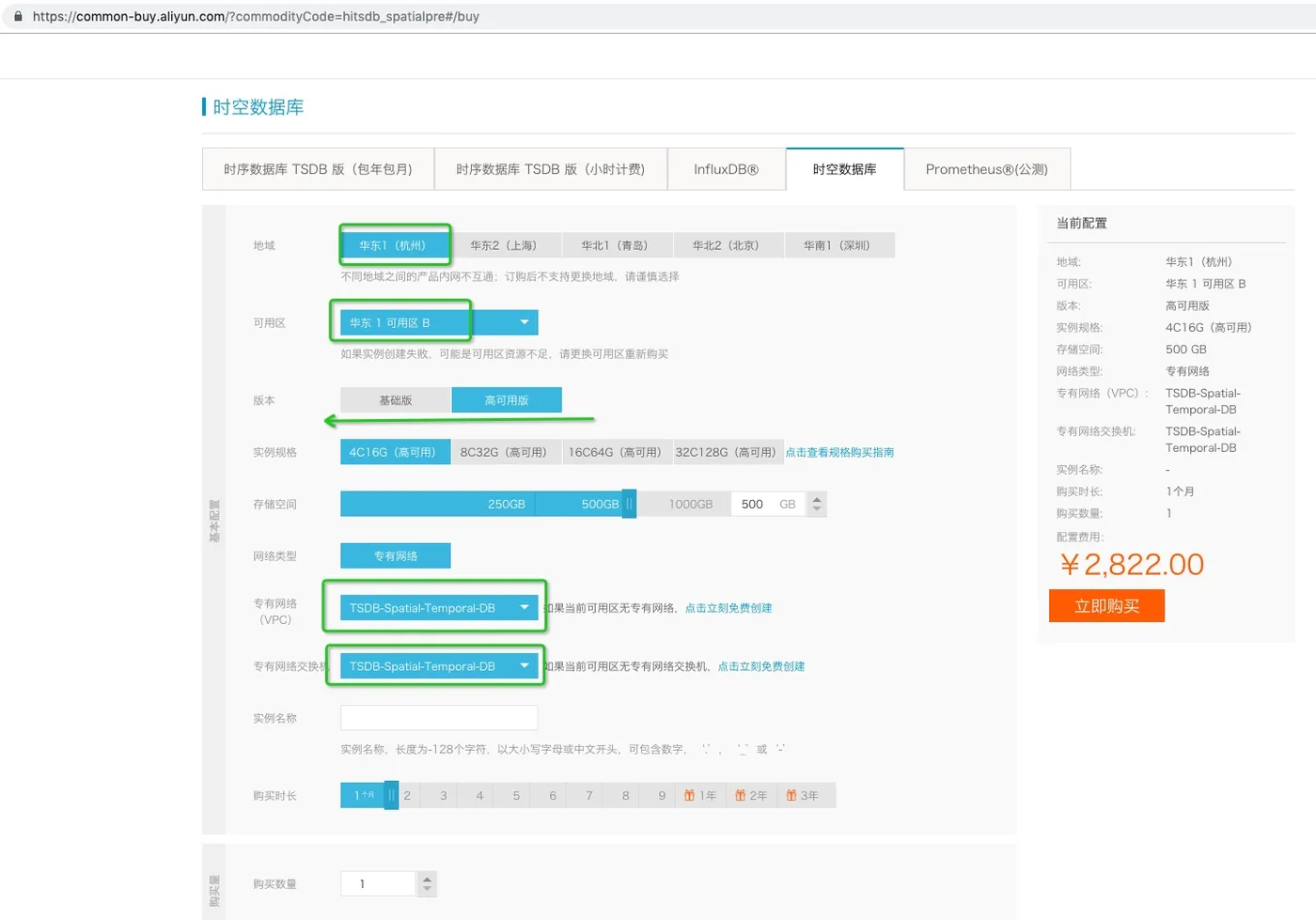Screen dimensions: 1316x920
Task: Choose instance spec 4C16G（高可用）
Action: tap(395, 452)
